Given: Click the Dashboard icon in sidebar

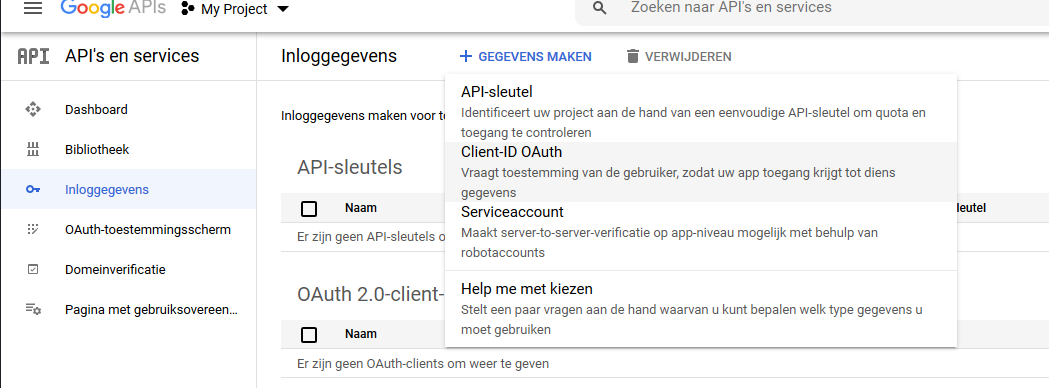Looking at the screenshot, I should (33, 109).
